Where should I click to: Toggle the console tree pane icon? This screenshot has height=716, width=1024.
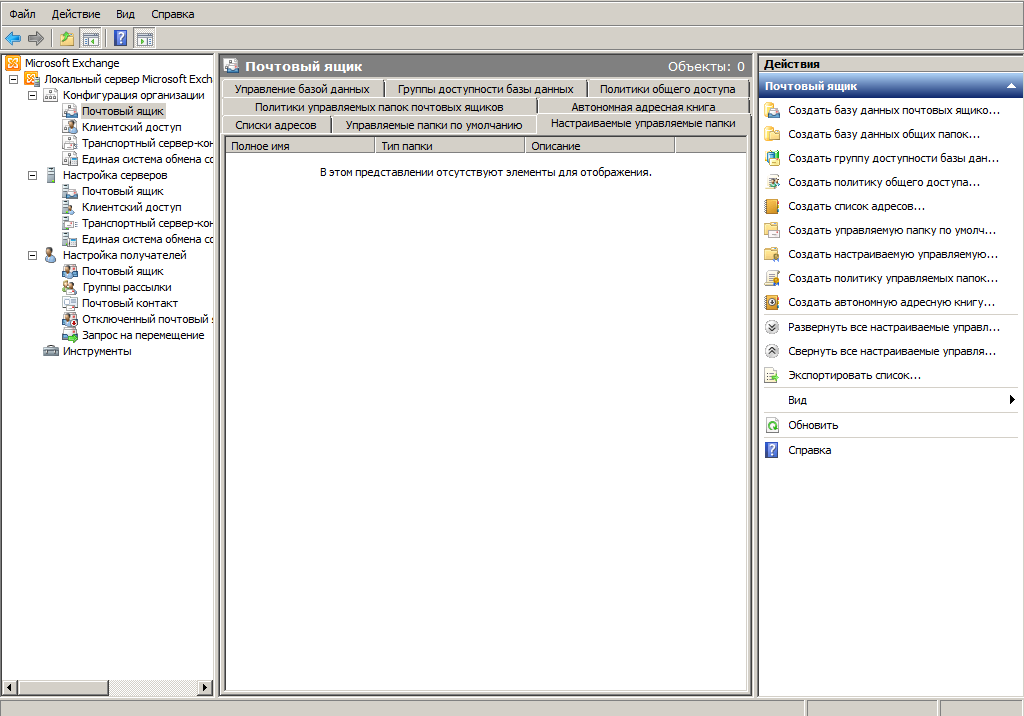pos(91,39)
